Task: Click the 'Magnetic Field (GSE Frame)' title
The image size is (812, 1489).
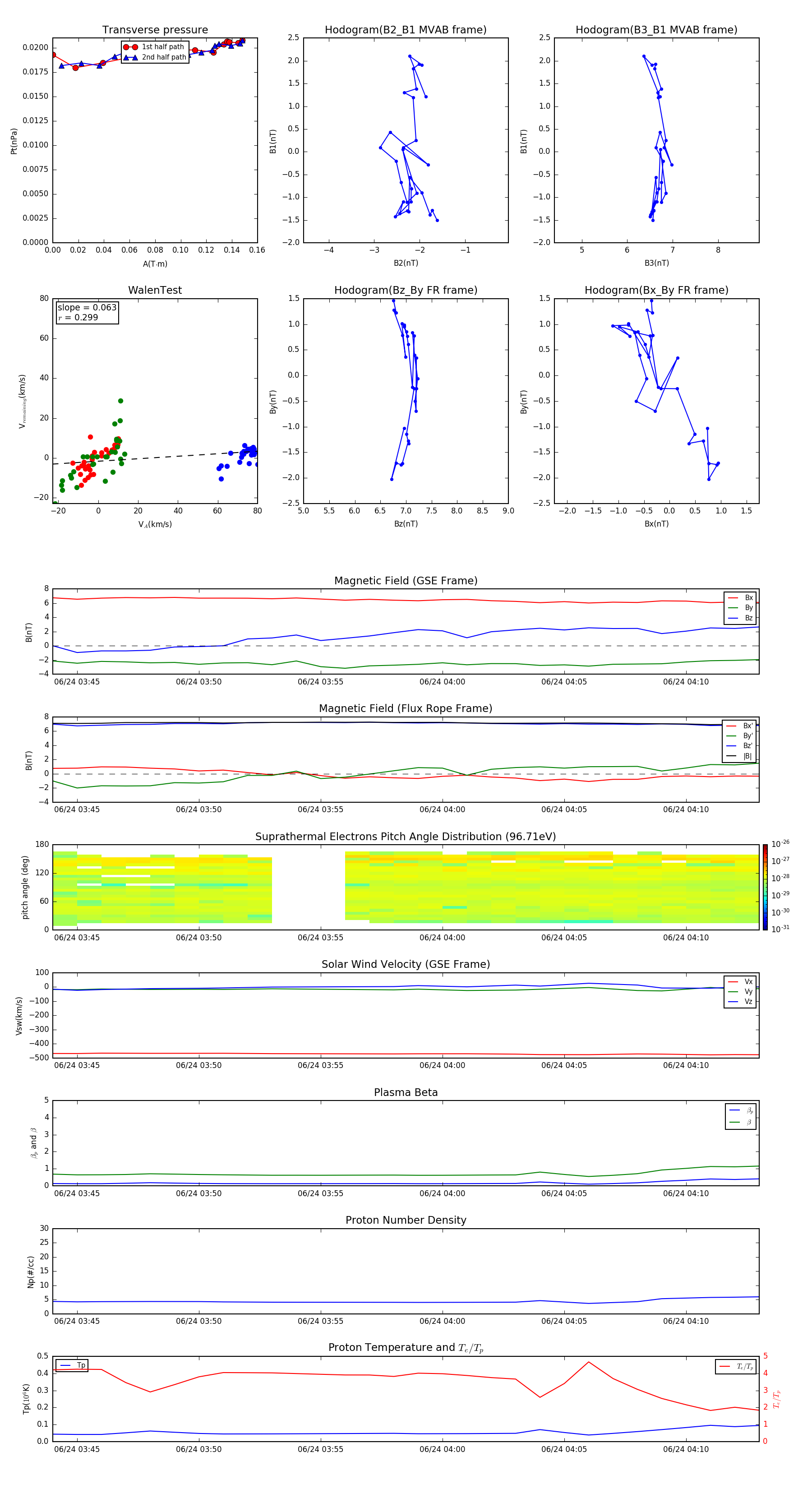Action: [406, 581]
